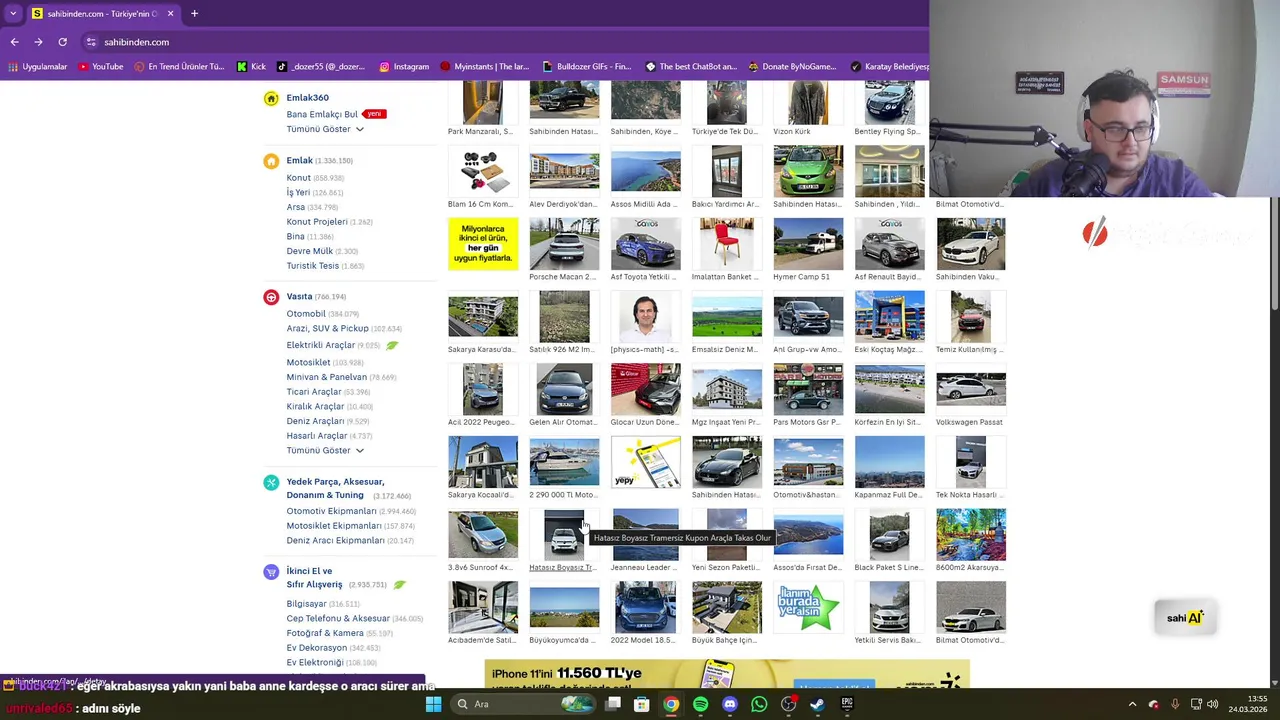This screenshot has height=720, width=1280.
Task: Click the İkinci El shopping cart icon
Action: pos(271,572)
